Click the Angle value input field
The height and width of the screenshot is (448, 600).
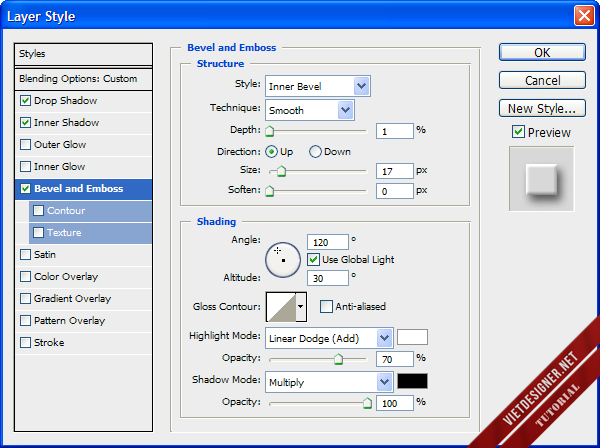click(328, 242)
